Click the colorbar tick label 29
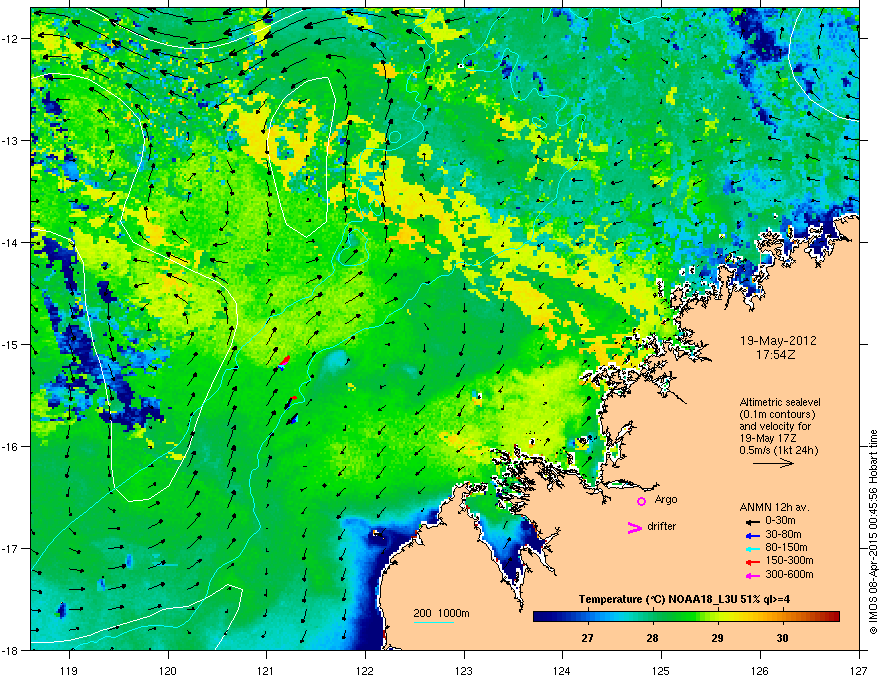Screen dimensions: 880x680 click(717, 638)
